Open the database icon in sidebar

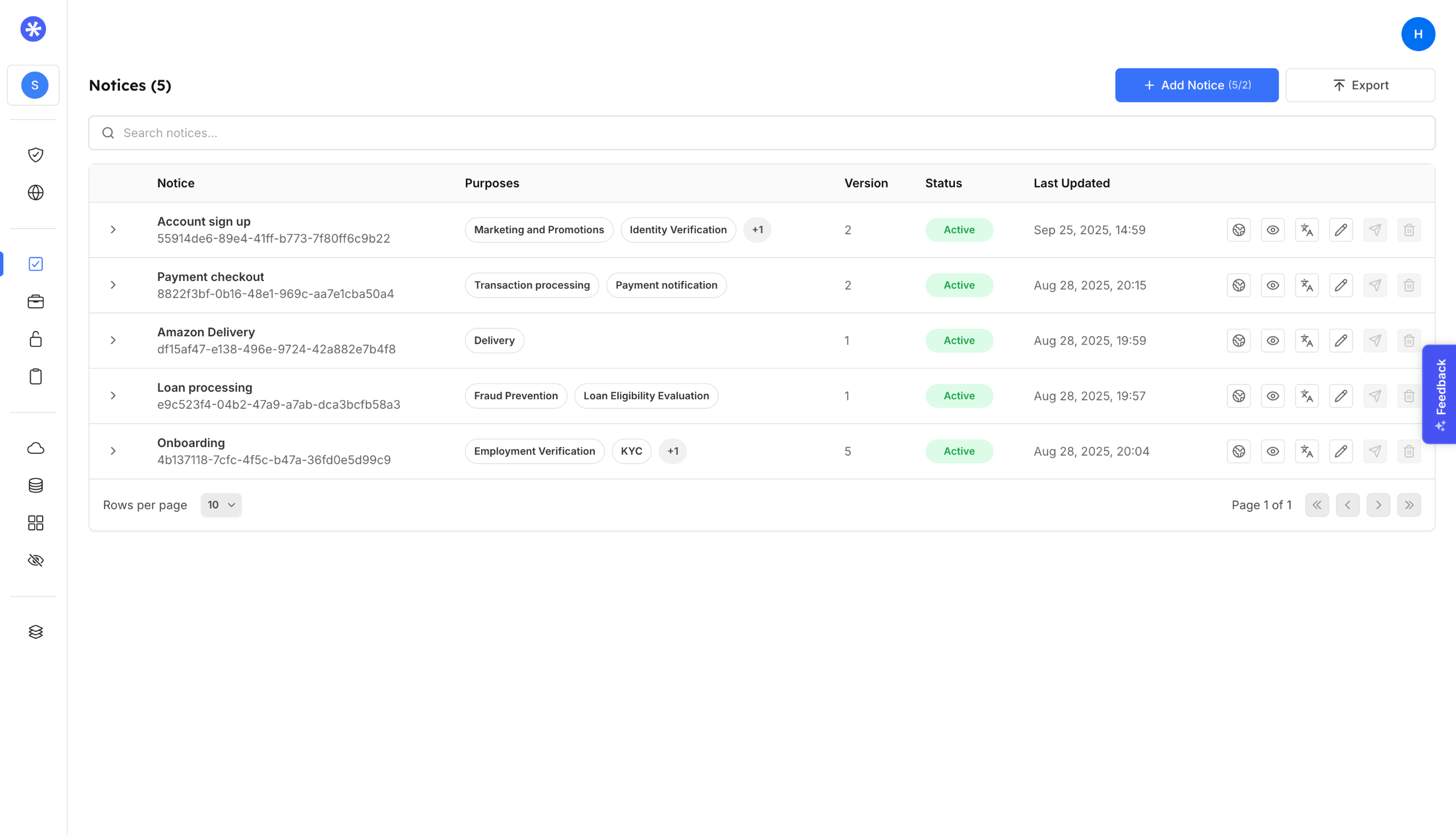[36, 486]
